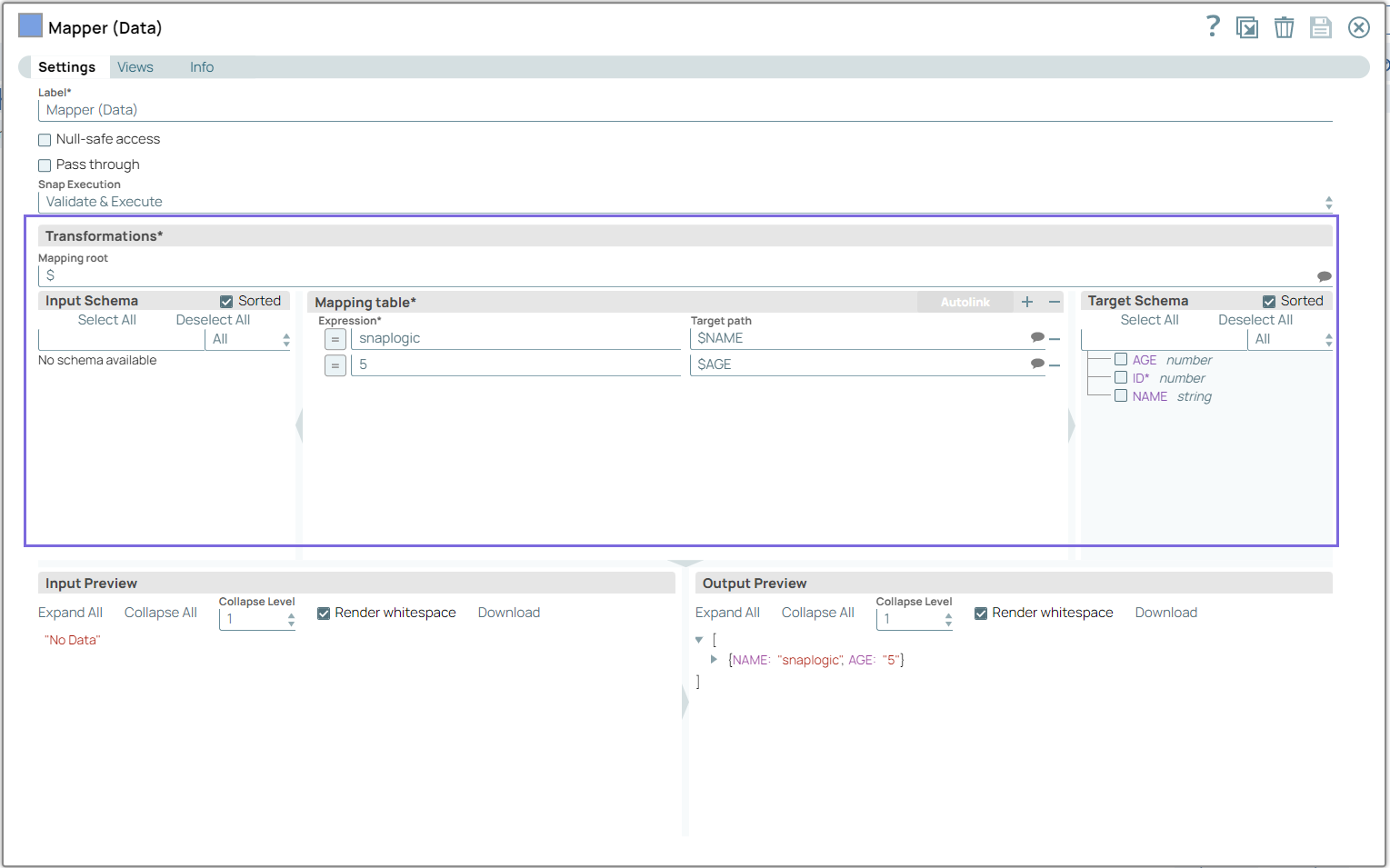Remove the $AGE mapping row
Screen dimensions: 1390x868
(x=1055, y=365)
